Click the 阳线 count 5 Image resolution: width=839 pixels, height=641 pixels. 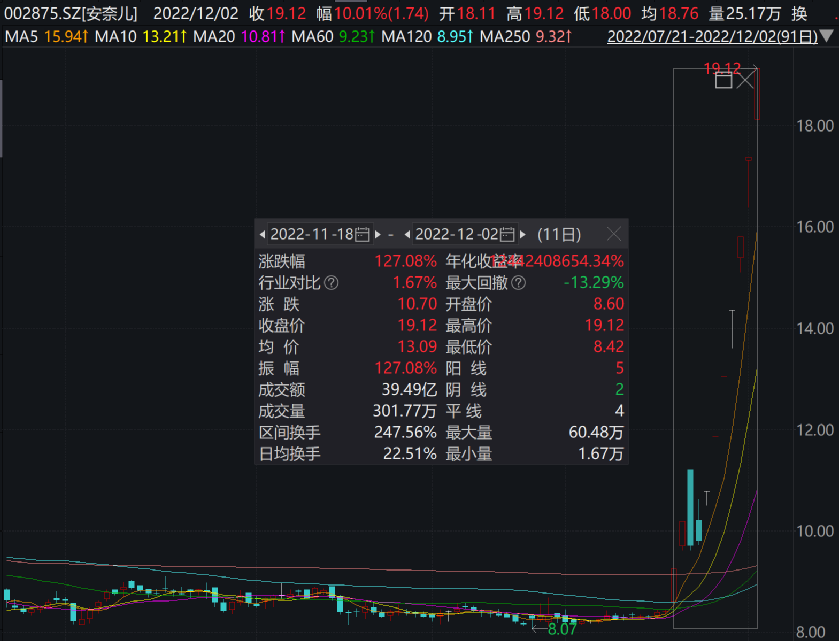click(620, 368)
